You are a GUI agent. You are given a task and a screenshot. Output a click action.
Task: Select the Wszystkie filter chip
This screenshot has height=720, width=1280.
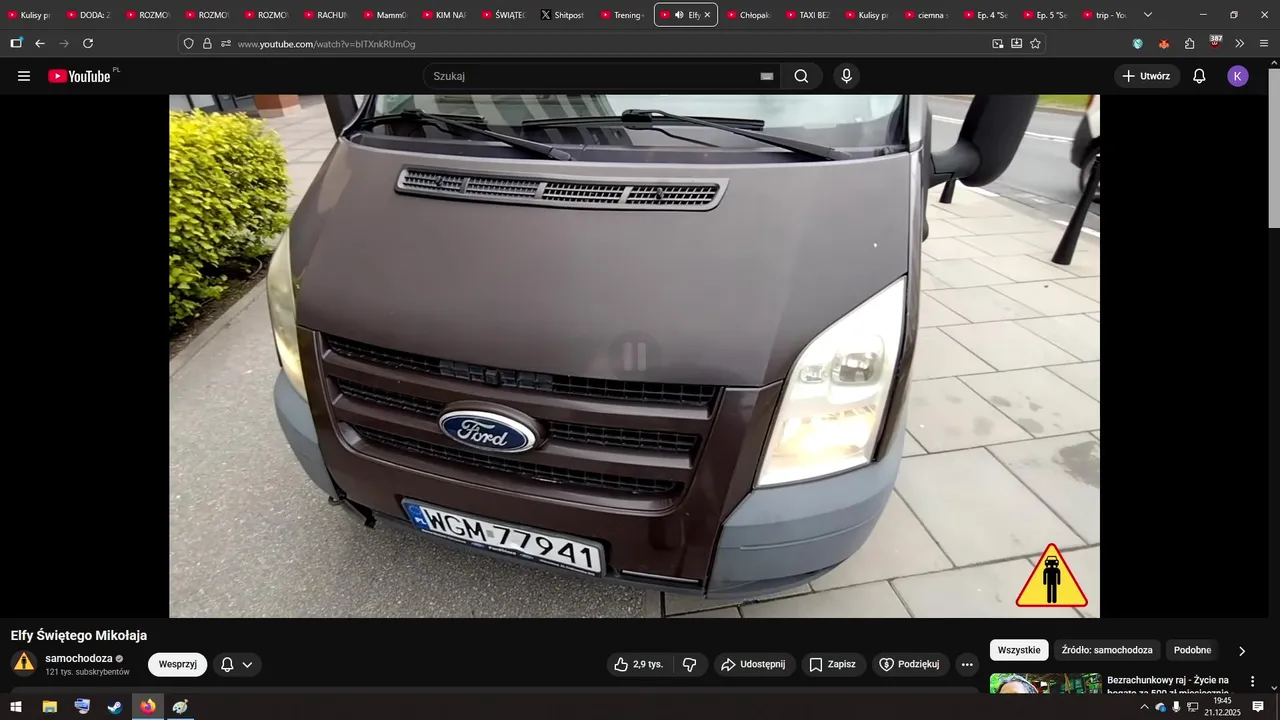[x=1019, y=650]
